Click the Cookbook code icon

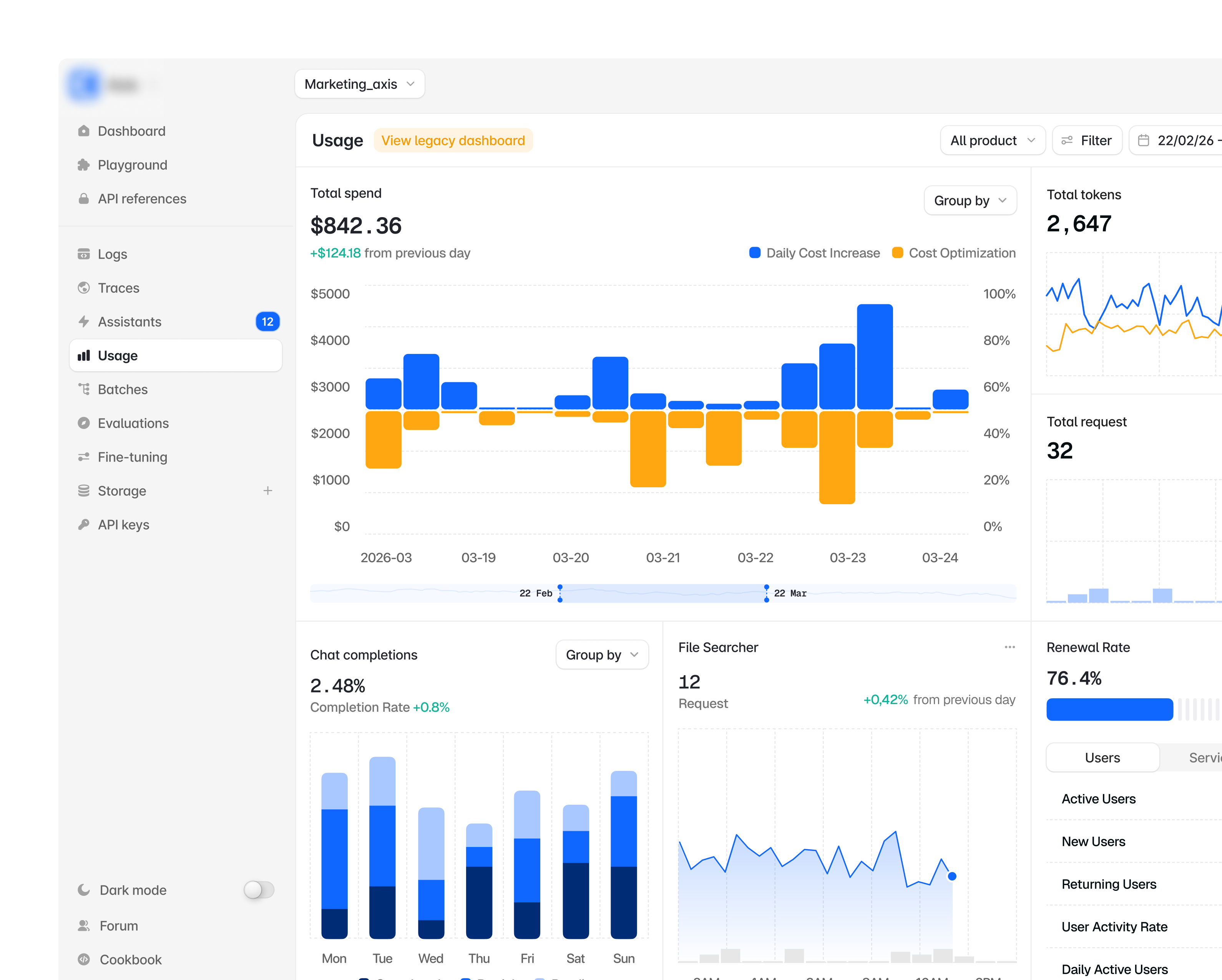[x=84, y=960]
